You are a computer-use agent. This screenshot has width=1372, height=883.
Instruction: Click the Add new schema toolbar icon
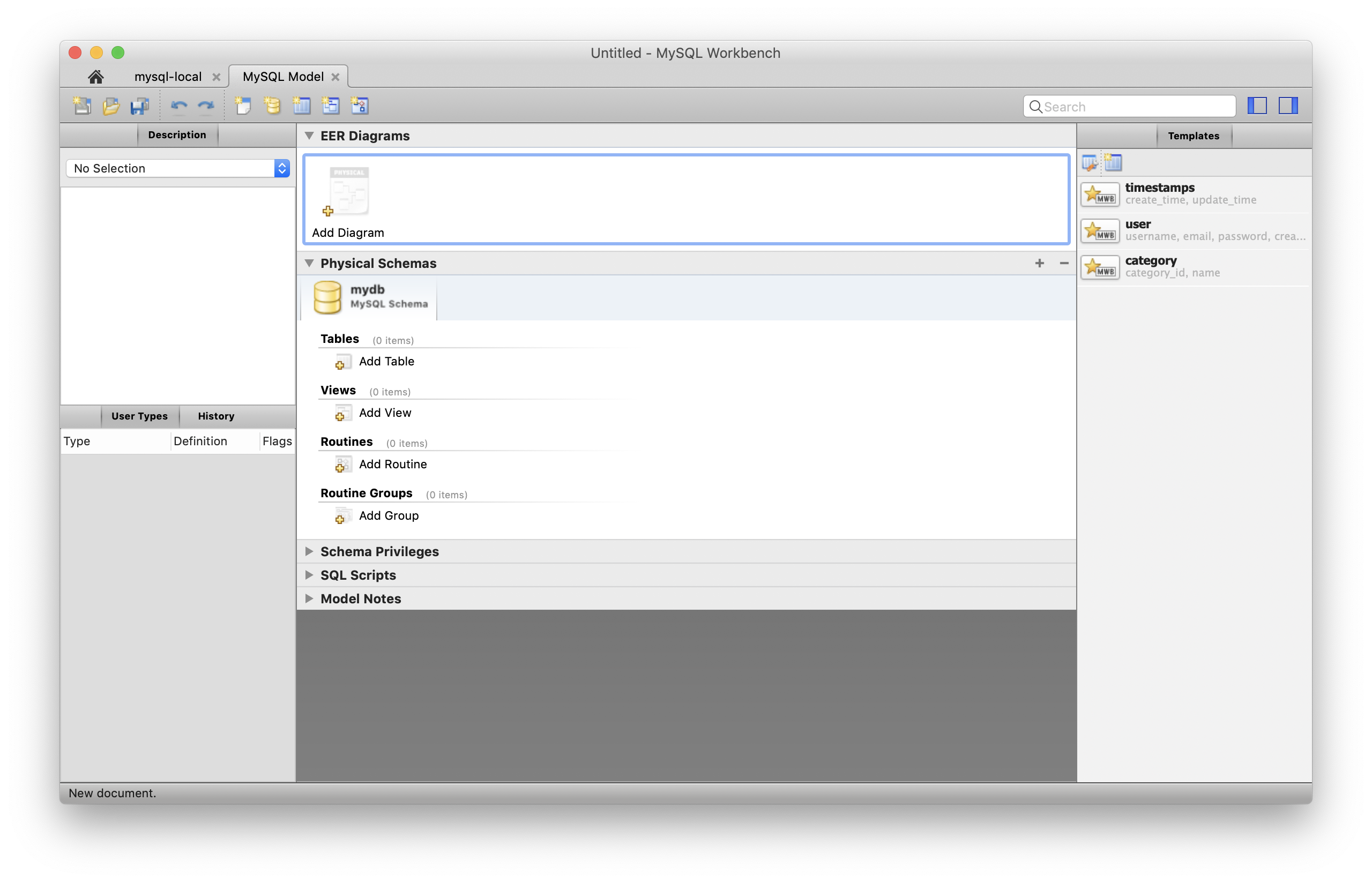click(x=272, y=106)
